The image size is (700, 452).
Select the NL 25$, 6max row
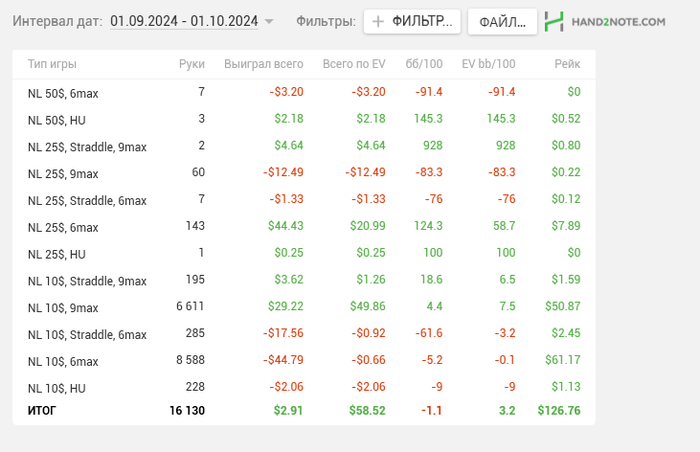pyautogui.click(x=304, y=226)
